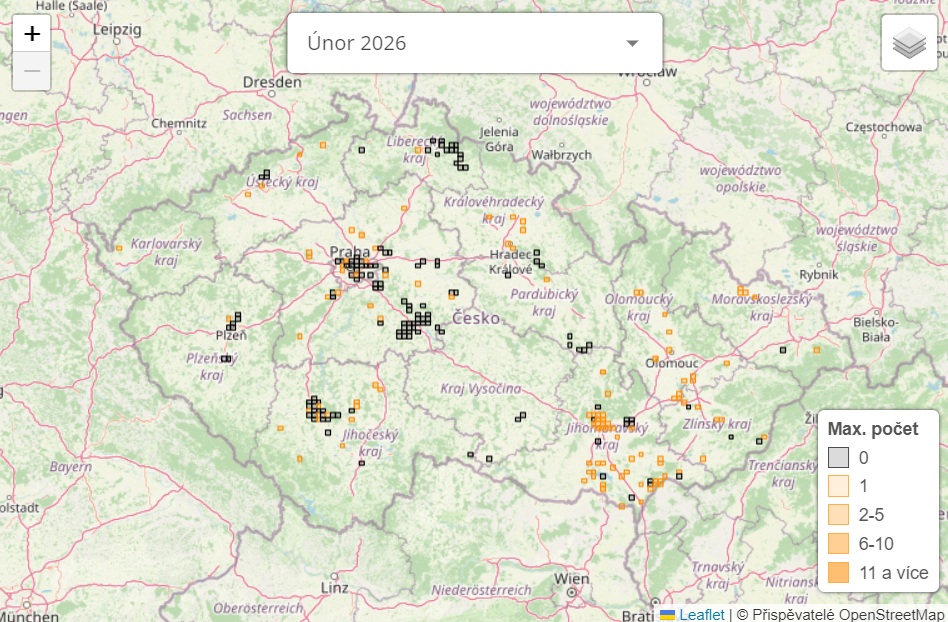
Task: Click the Praha city label
Action: point(348,251)
